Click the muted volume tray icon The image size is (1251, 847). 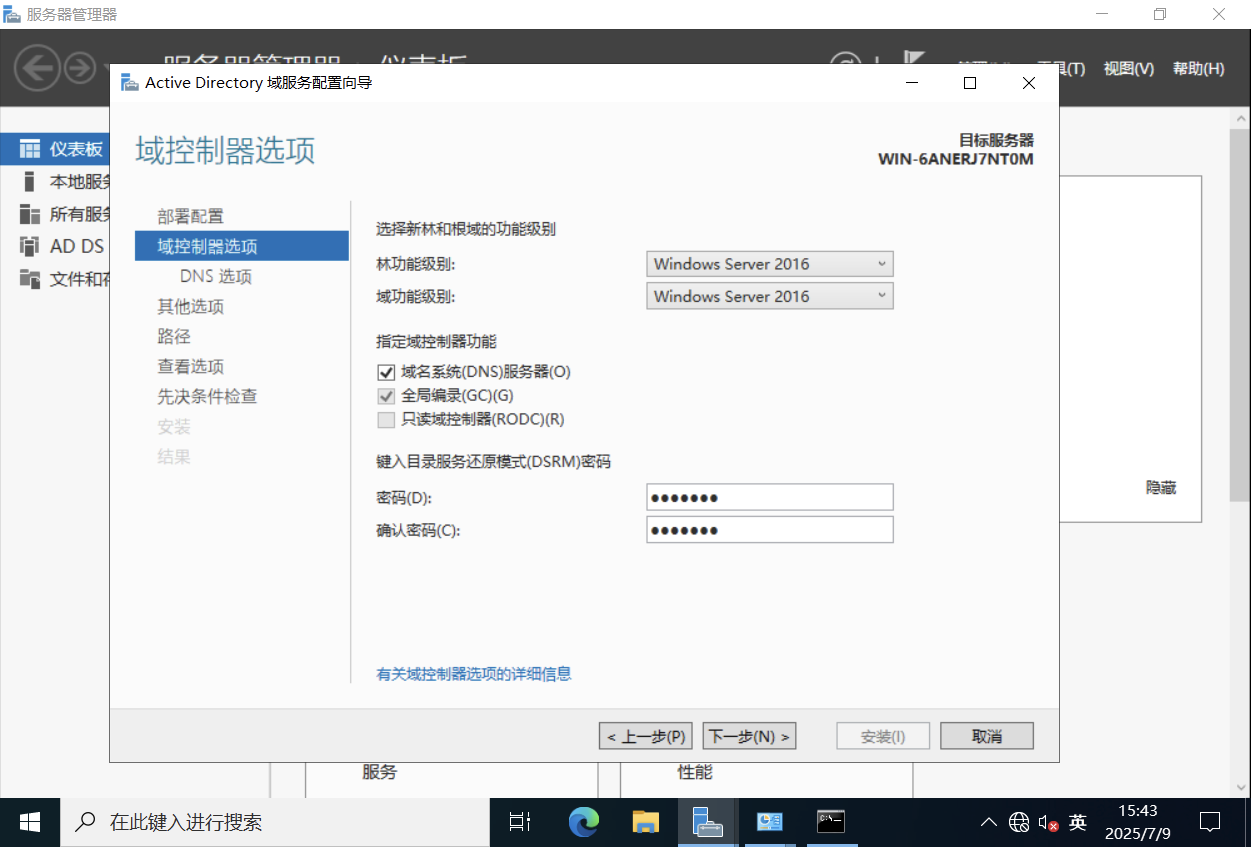1048,822
